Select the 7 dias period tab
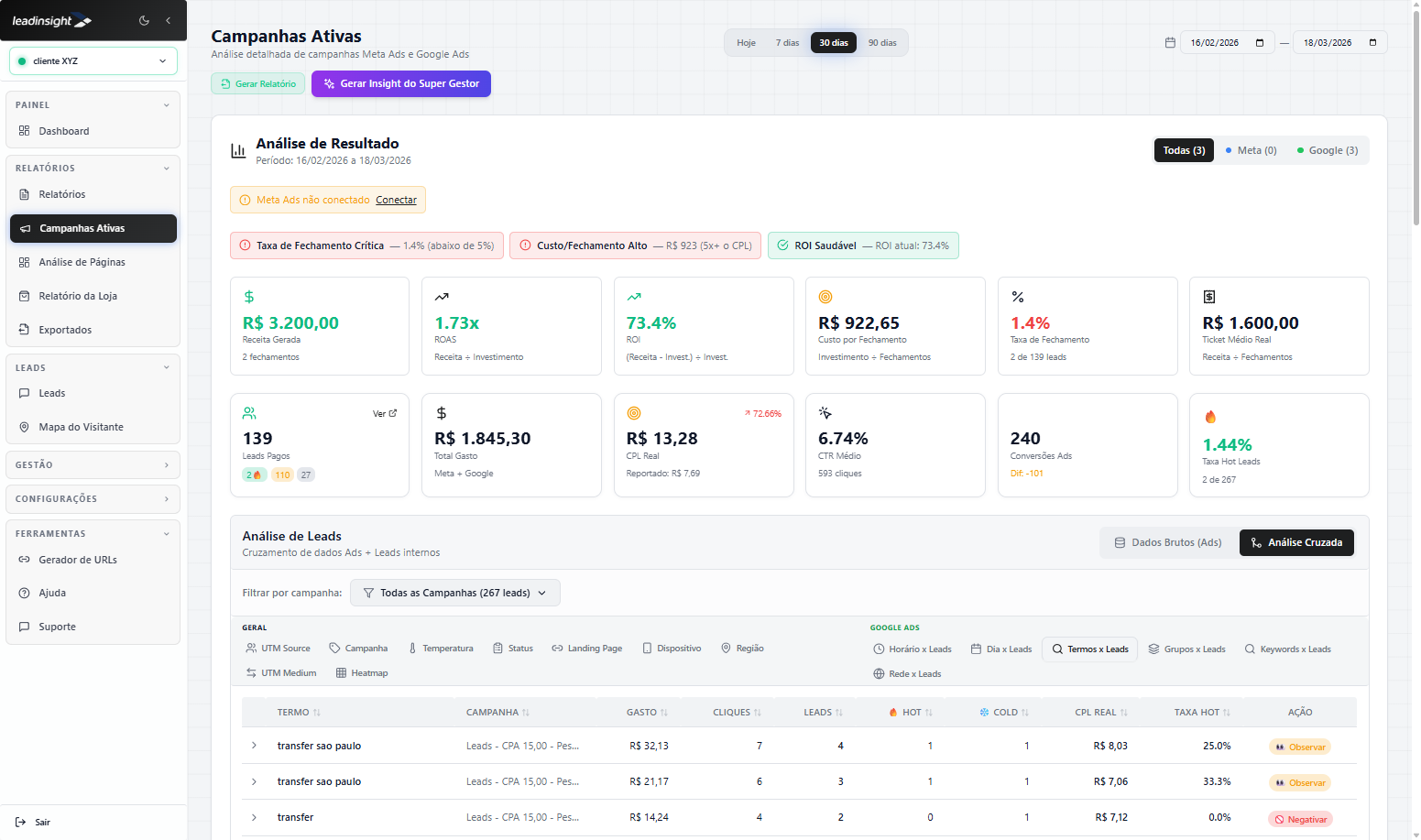The height and width of the screenshot is (840, 1421). click(x=787, y=42)
